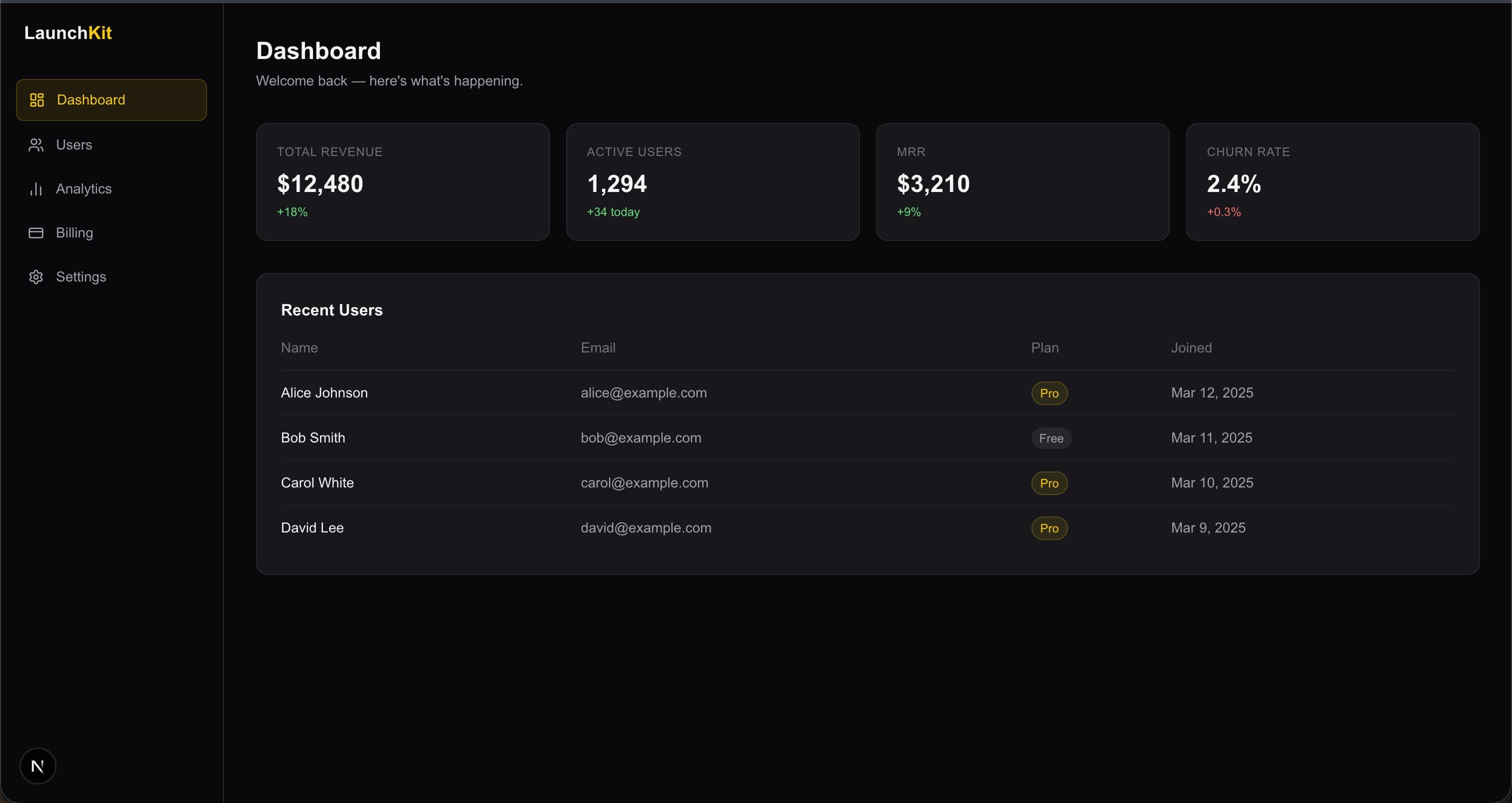Viewport: 1512px width, 803px height.
Task: Click the Joined column header
Action: [x=1191, y=348]
